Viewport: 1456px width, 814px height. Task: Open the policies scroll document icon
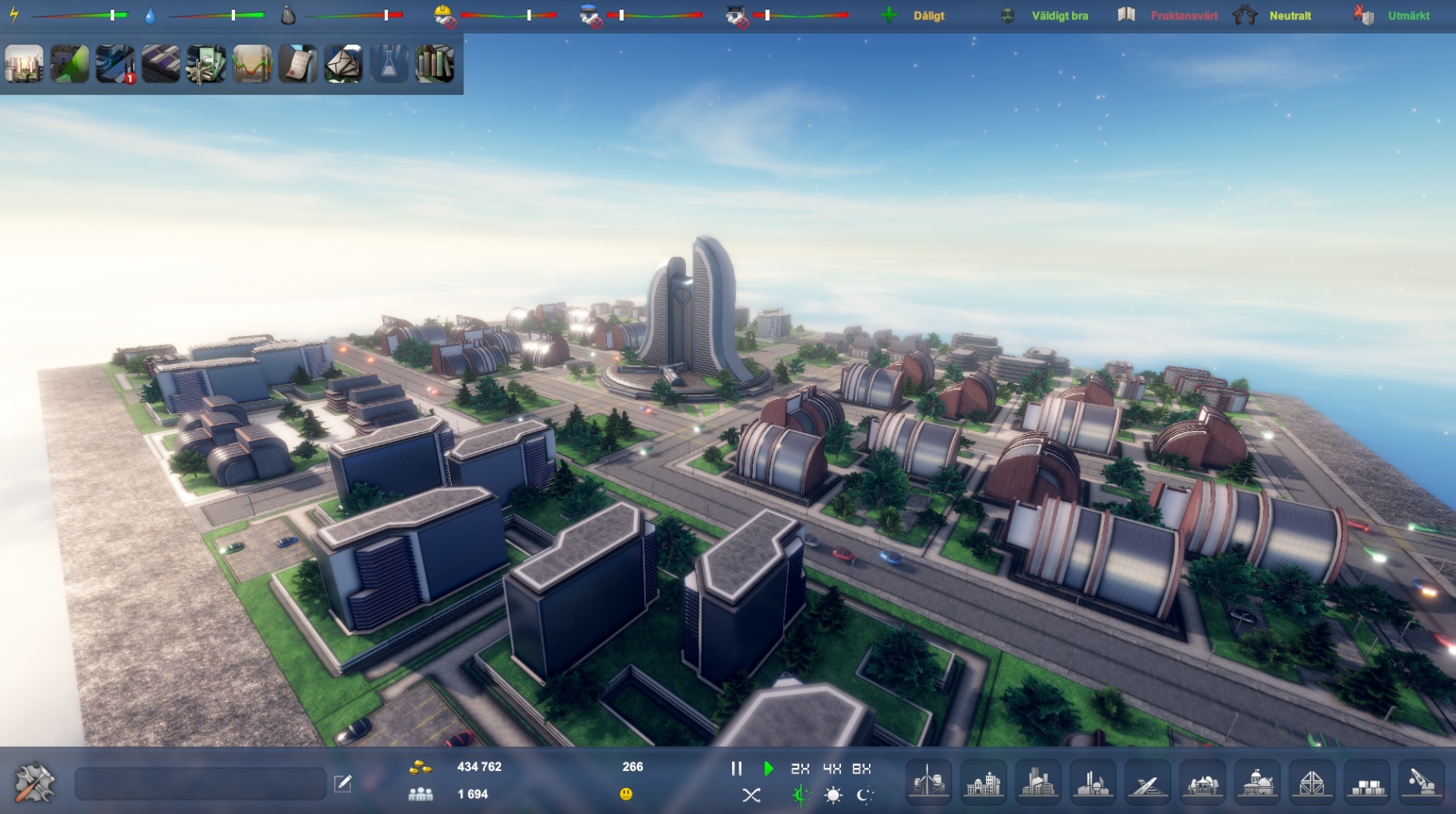click(x=298, y=64)
